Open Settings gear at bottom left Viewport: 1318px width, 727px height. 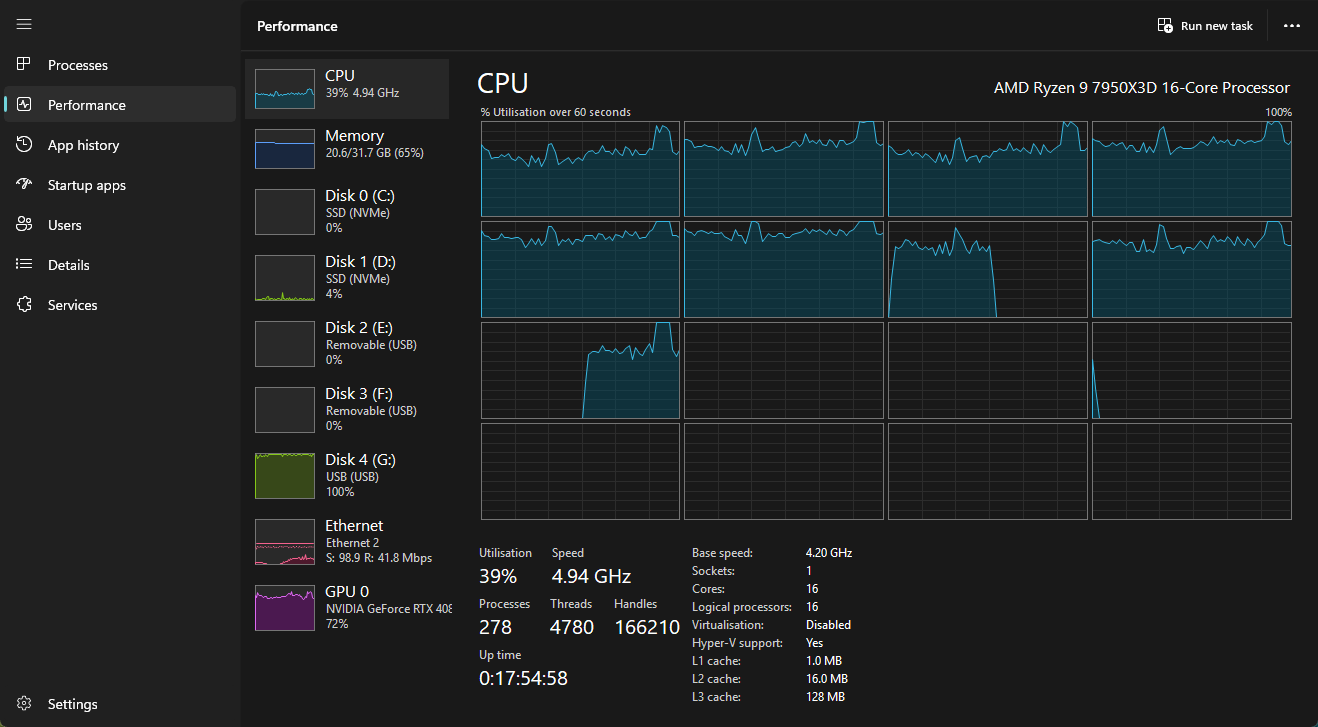(x=25, y=704)
